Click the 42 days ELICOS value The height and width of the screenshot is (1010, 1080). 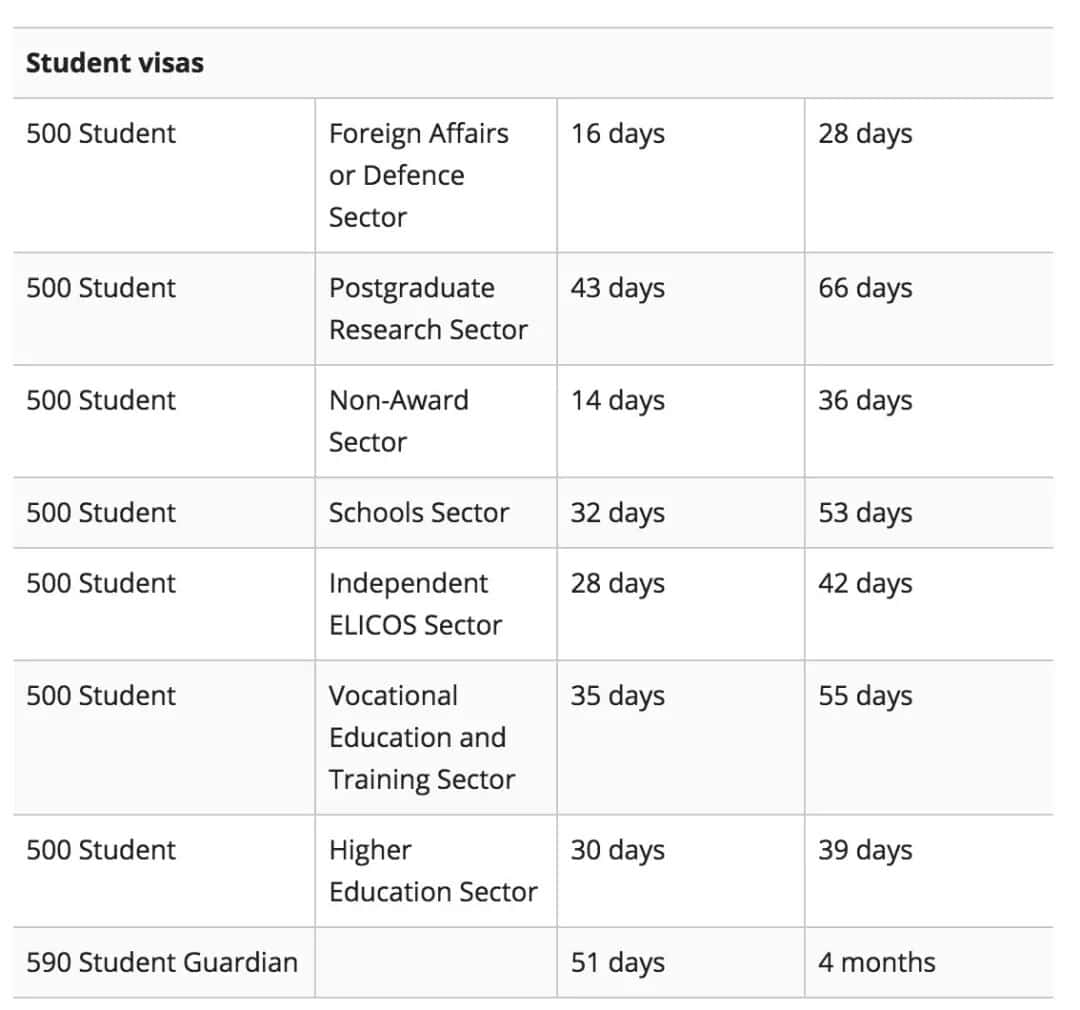[865, 584]
